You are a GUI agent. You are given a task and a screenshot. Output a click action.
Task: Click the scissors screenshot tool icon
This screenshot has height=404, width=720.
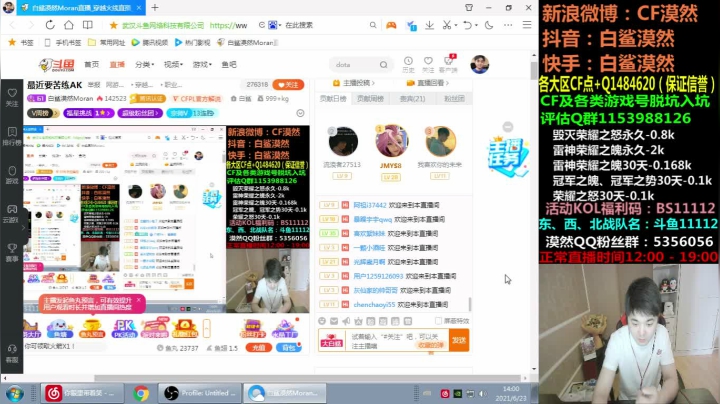(446, 25)
